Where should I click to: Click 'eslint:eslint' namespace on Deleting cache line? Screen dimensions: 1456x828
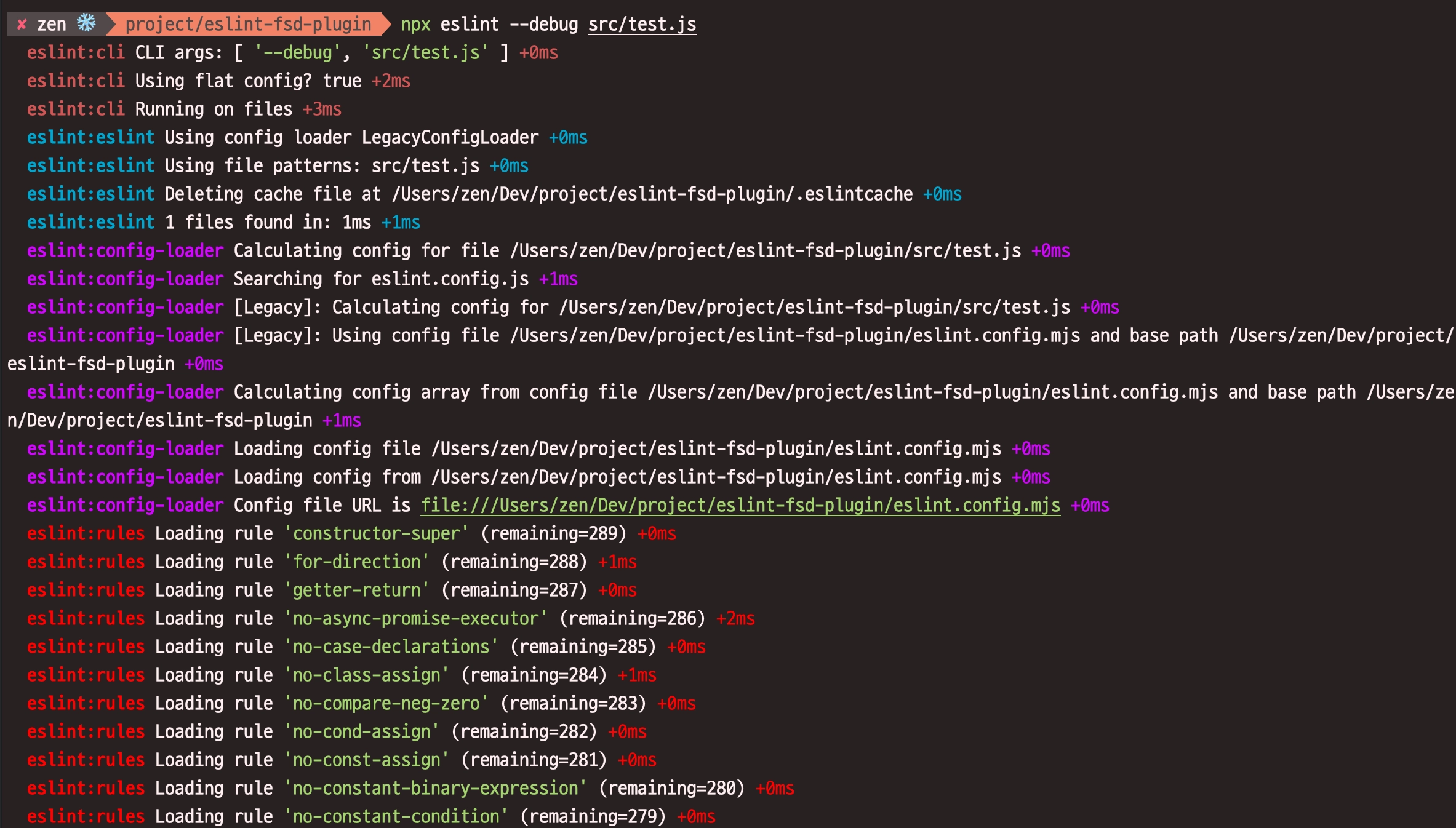(x=90, y=194)
